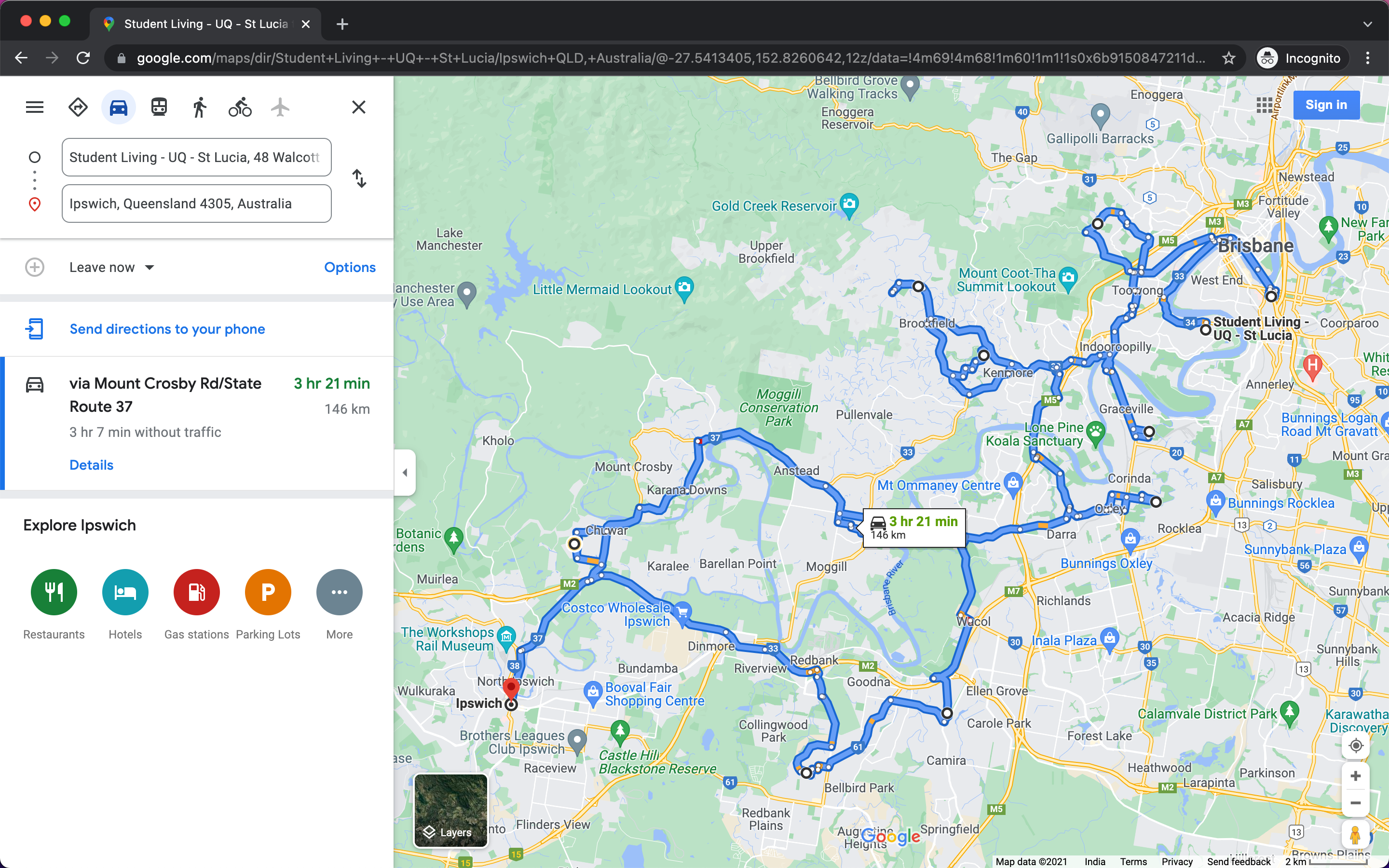Image resolution: width=1389 pixels, height=868 pixels.
Task: Open route Options
Action: point(350,268)
